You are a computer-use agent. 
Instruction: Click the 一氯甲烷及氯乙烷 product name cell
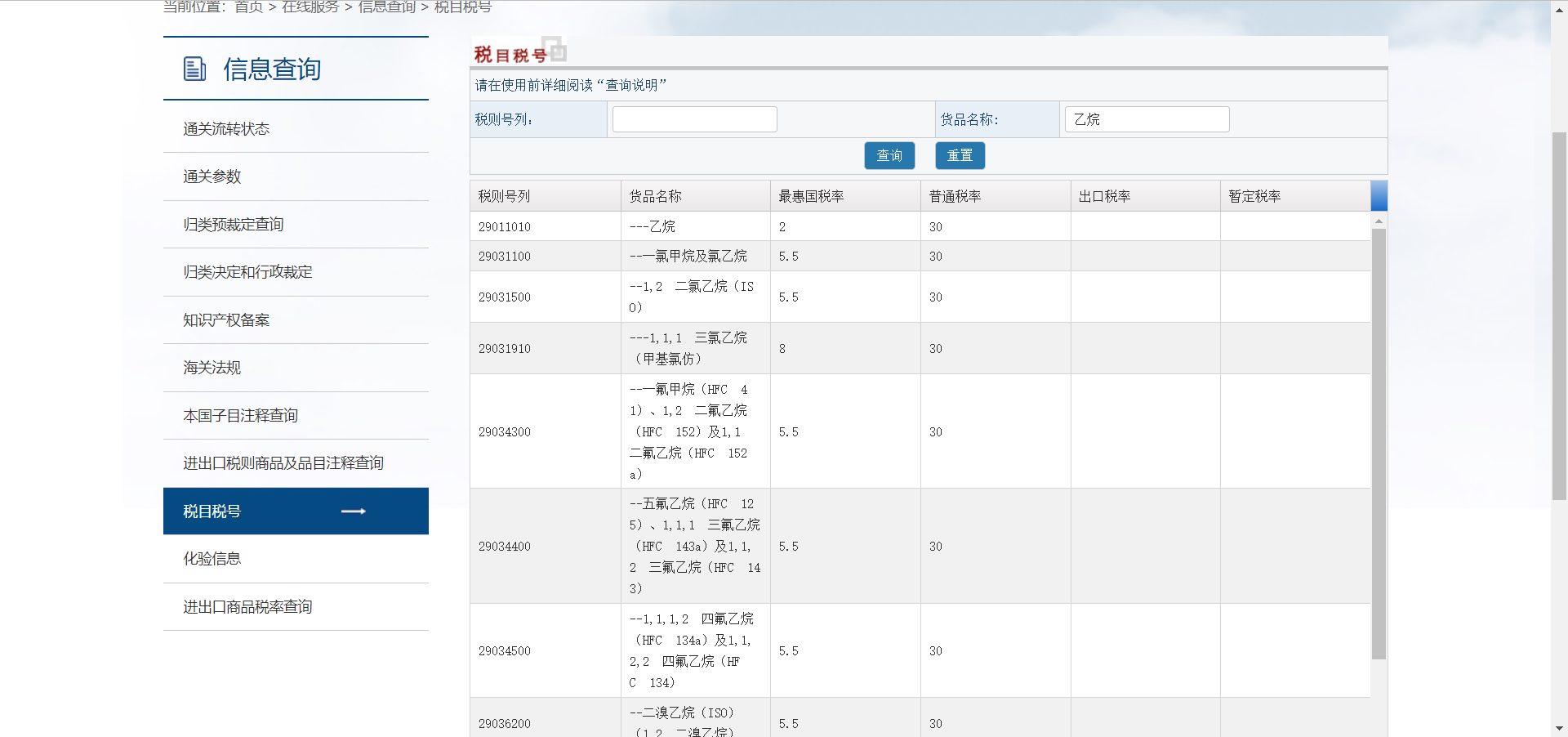[696, 256]
